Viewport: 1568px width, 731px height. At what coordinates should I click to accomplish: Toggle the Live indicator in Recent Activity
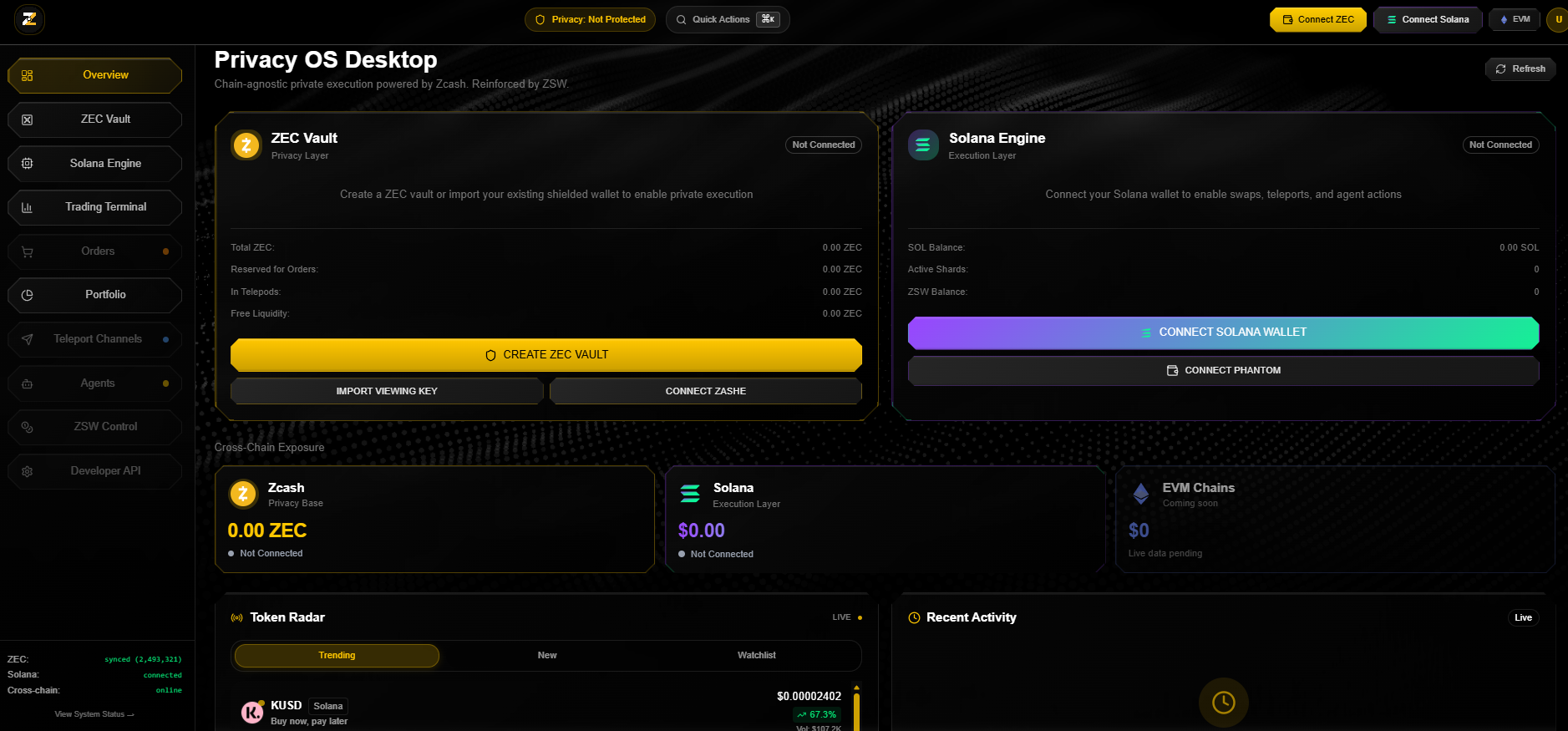point(1523,617)
